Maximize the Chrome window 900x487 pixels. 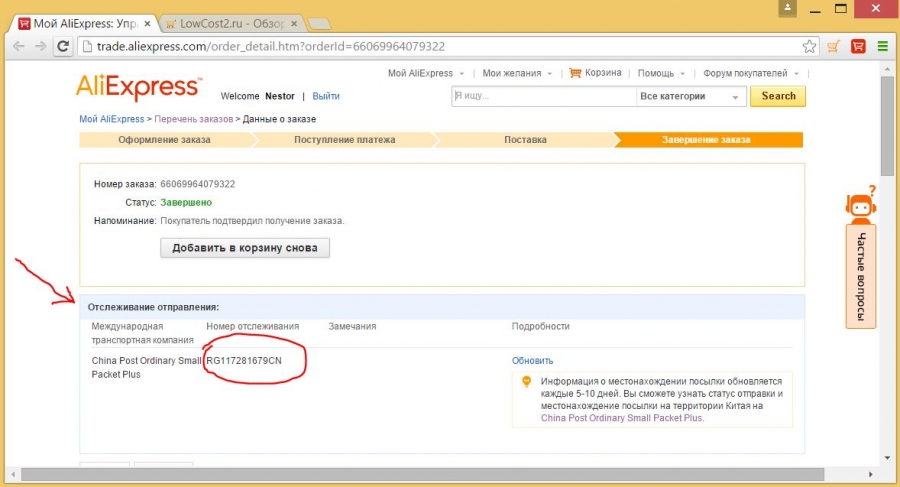pos(840,9)
